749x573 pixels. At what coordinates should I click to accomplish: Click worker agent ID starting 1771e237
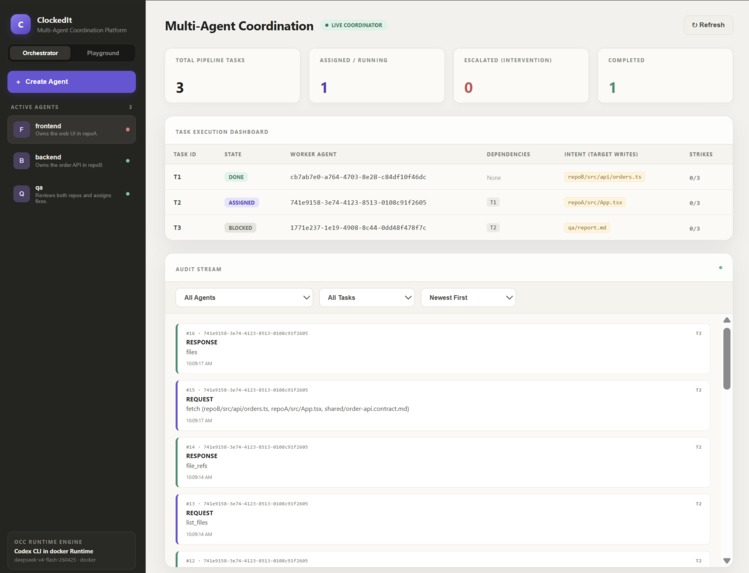358,228
